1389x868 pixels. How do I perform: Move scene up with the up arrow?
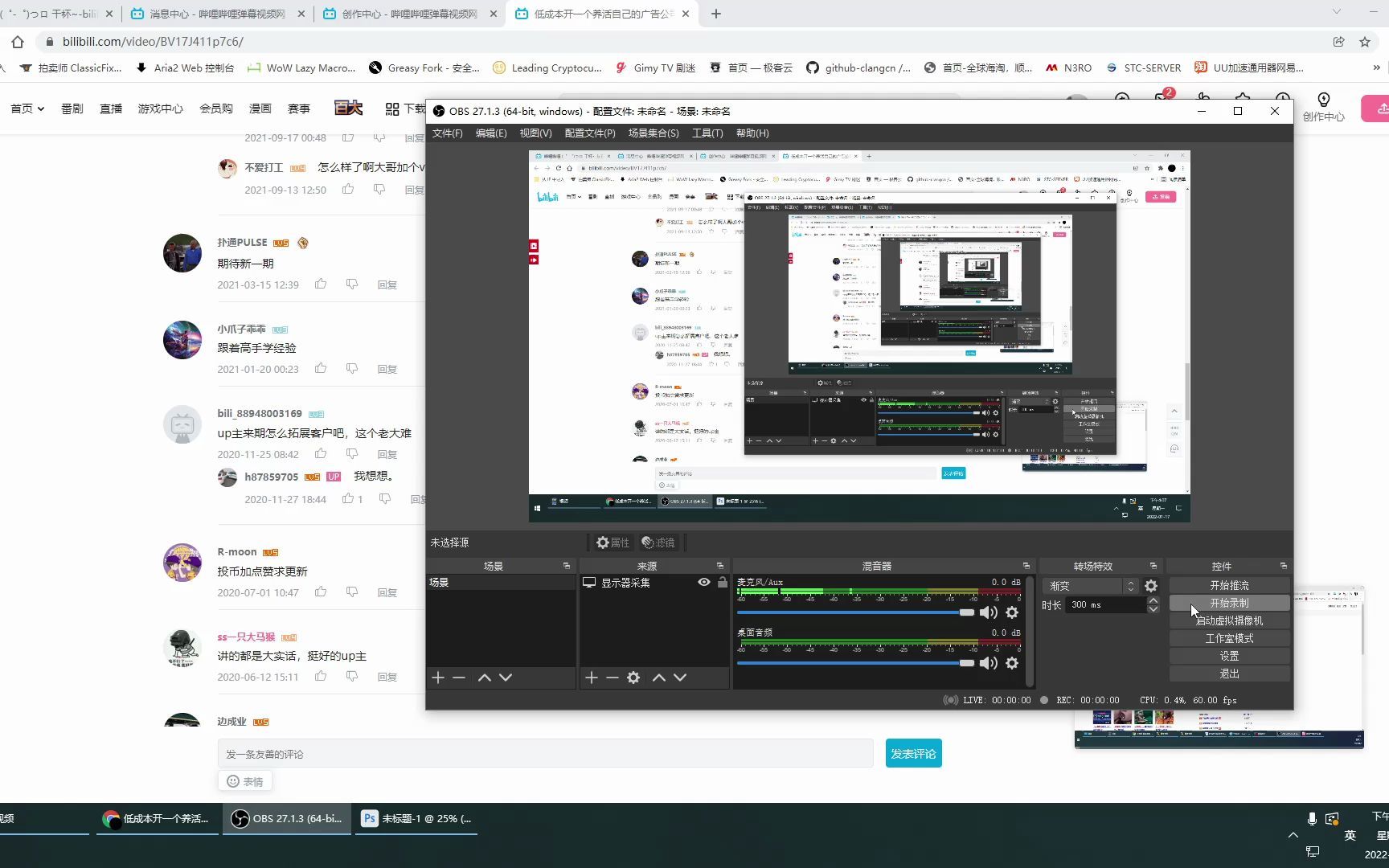click(485, 678)
